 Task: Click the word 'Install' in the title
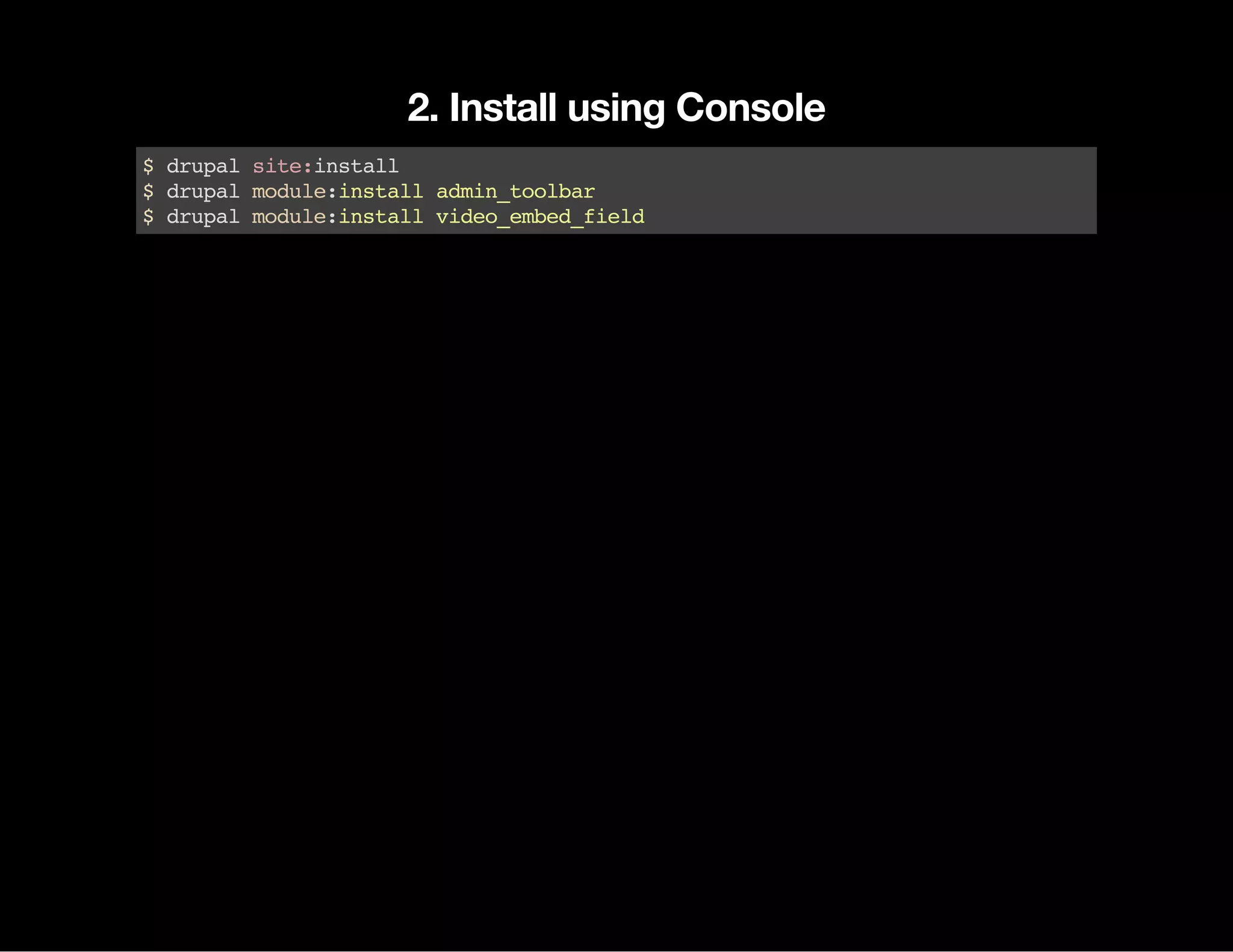503,108
